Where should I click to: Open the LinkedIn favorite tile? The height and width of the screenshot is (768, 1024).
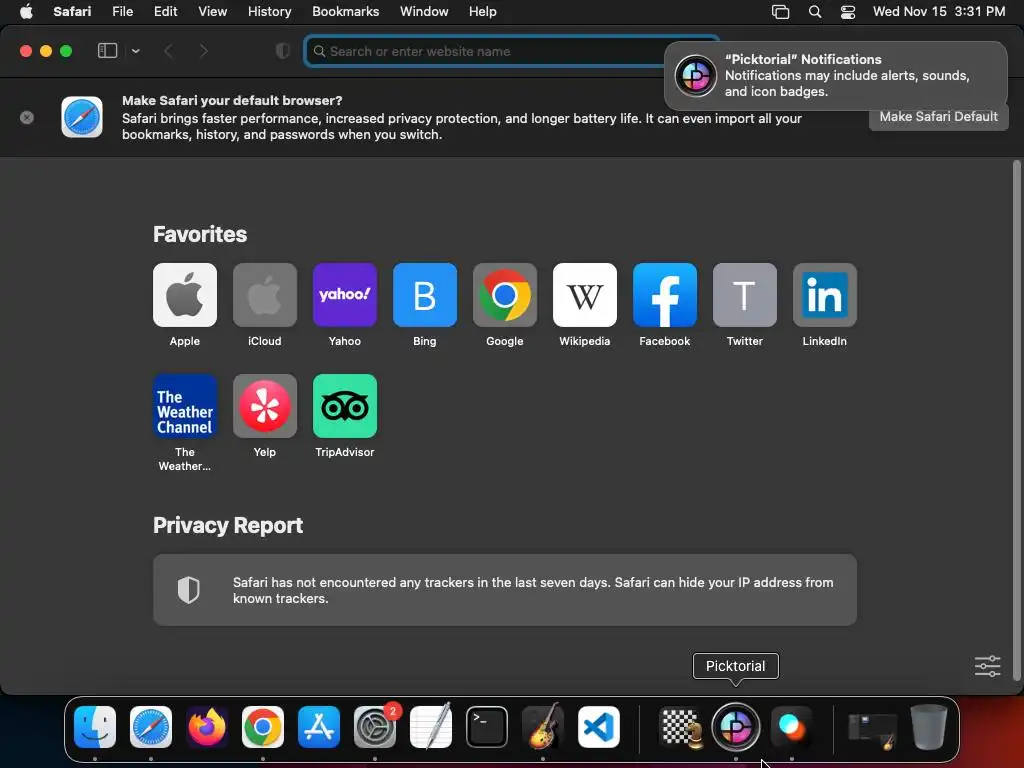pyautogui.click(x=825, y=295)
